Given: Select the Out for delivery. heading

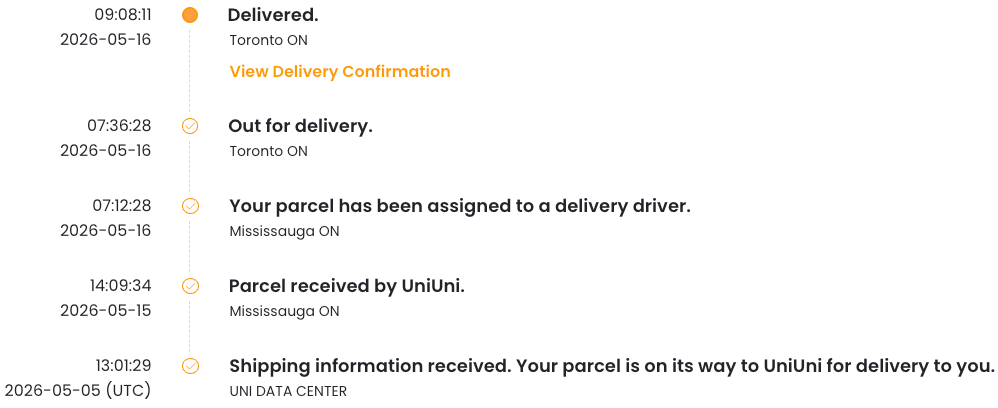Looking at the screenshot, I should (300, 126).
